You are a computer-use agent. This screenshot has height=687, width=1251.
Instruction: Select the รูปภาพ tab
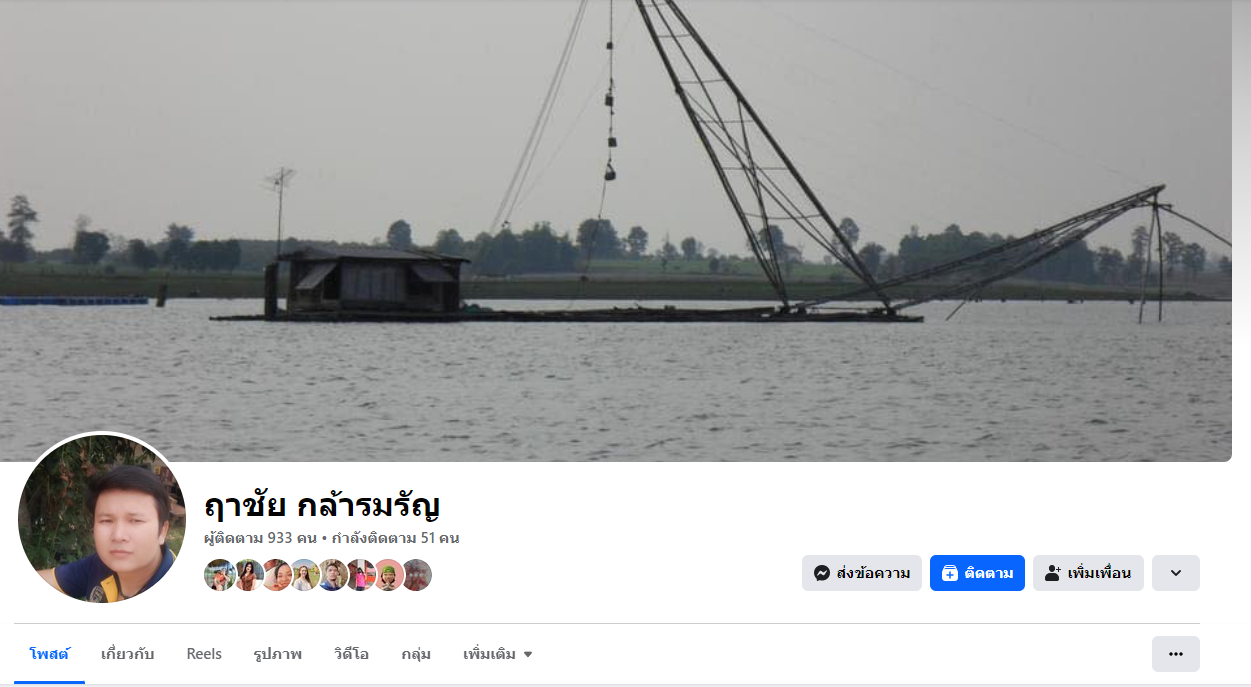278,654
